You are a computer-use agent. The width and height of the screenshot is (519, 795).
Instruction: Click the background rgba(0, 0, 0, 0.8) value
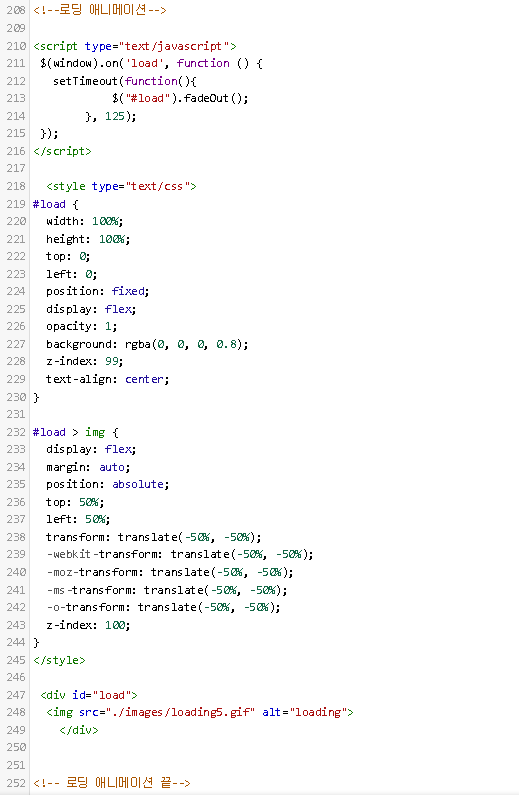pos(185,344)
